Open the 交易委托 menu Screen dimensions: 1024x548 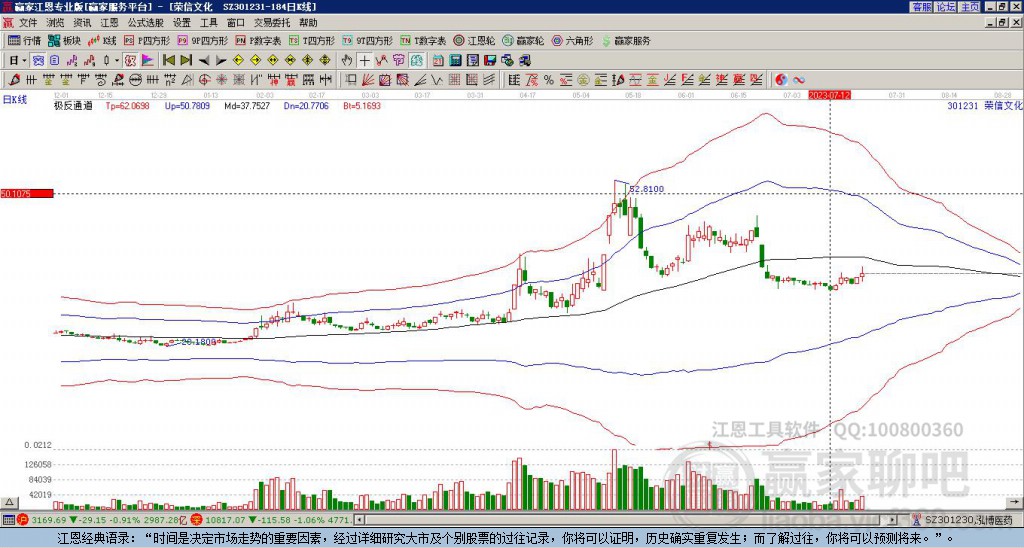[272, 23]
